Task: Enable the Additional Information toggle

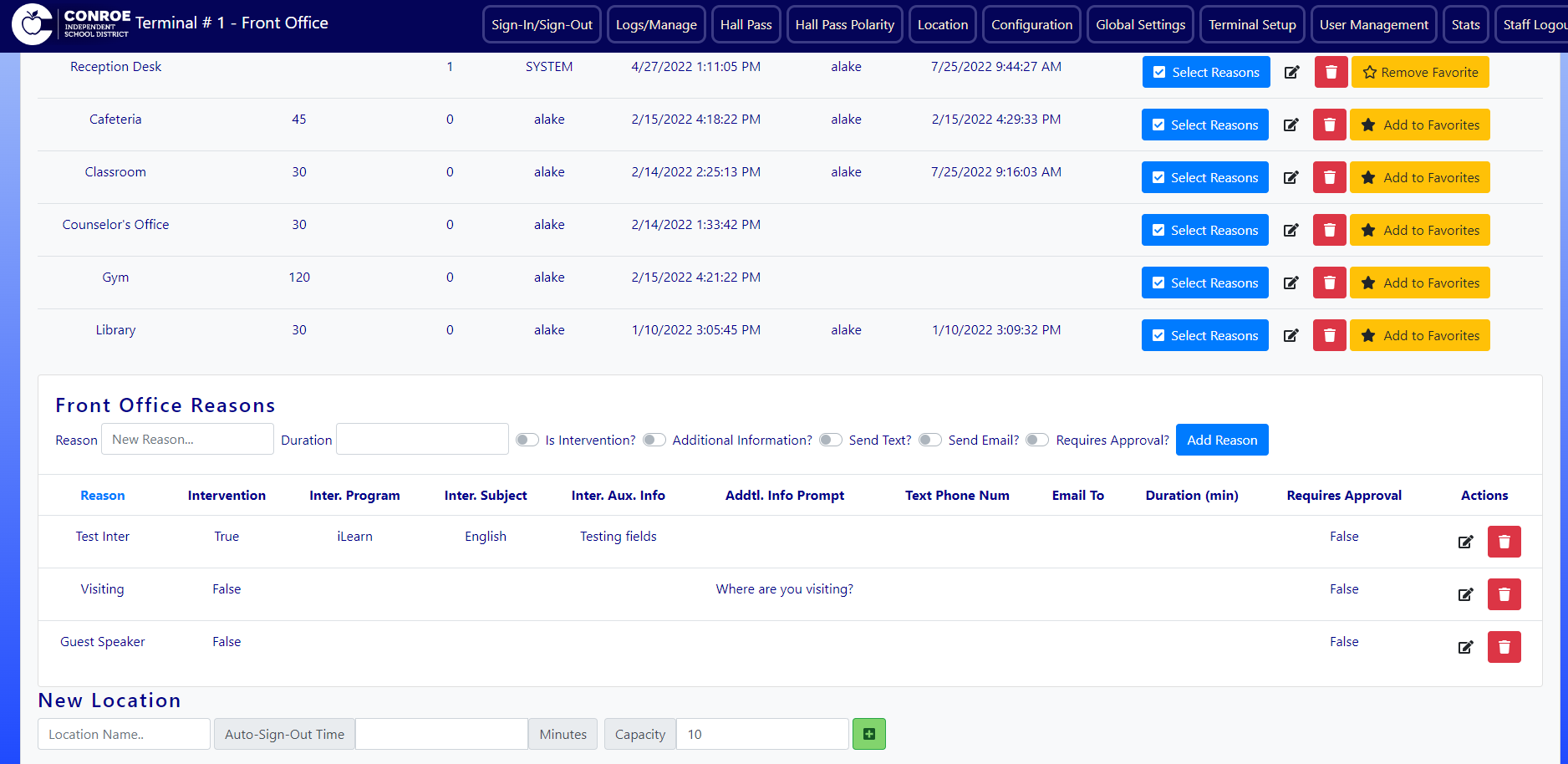Action: (x=654, y=440)
